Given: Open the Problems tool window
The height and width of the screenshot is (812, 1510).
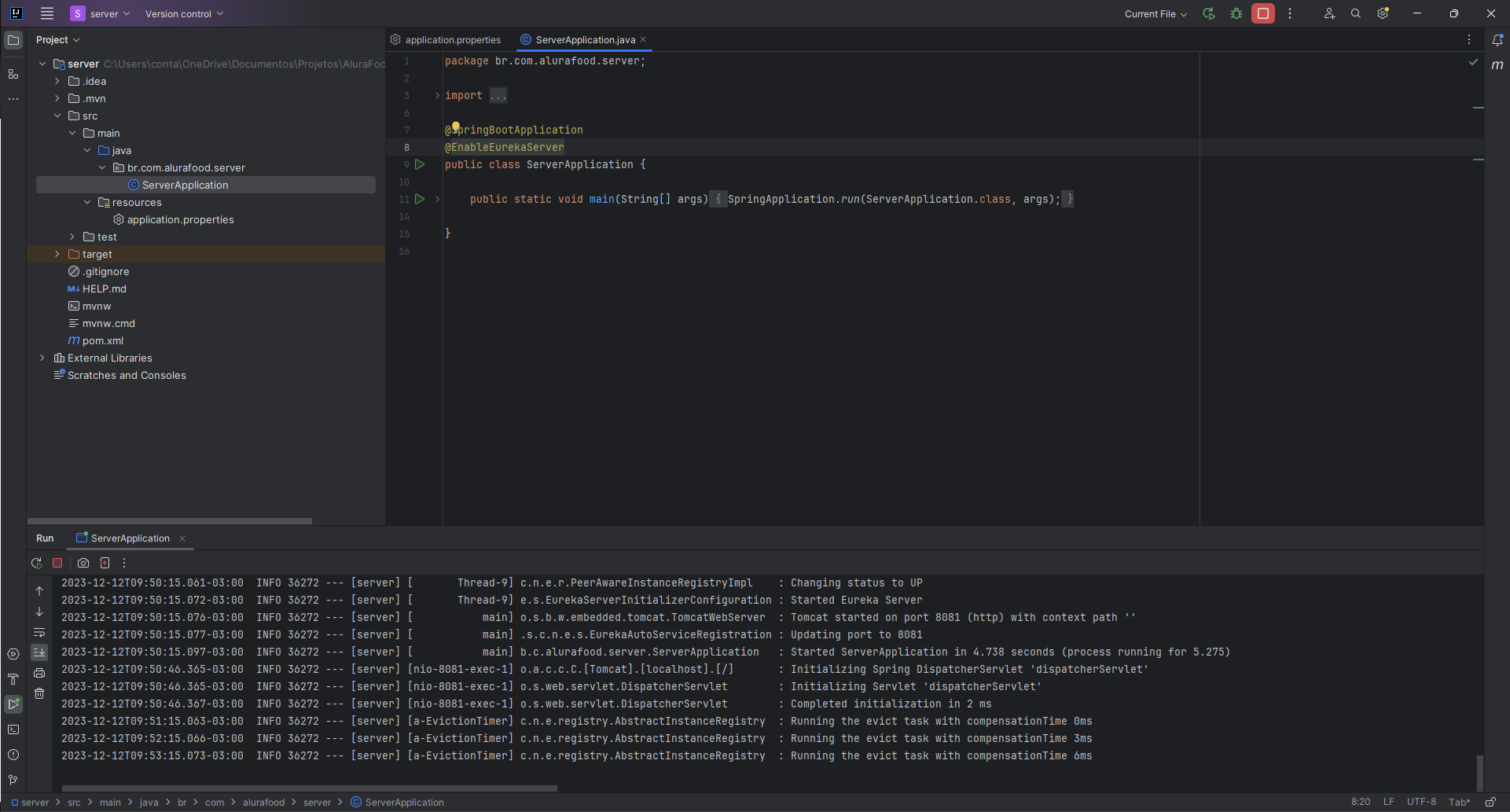Looking at the screenshot, I should point(13,755).
